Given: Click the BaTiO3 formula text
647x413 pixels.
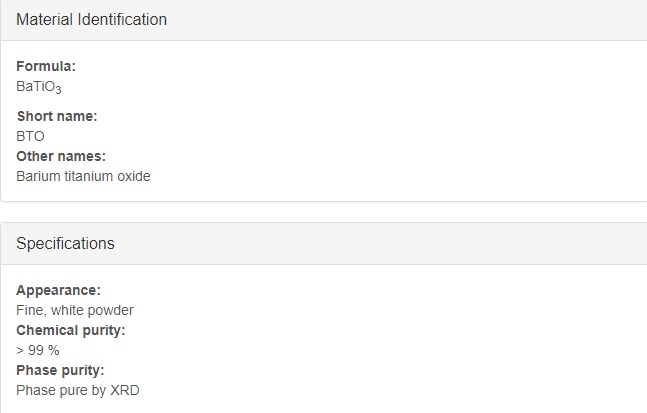Looking at the screenshot, I should pos(39,87).
